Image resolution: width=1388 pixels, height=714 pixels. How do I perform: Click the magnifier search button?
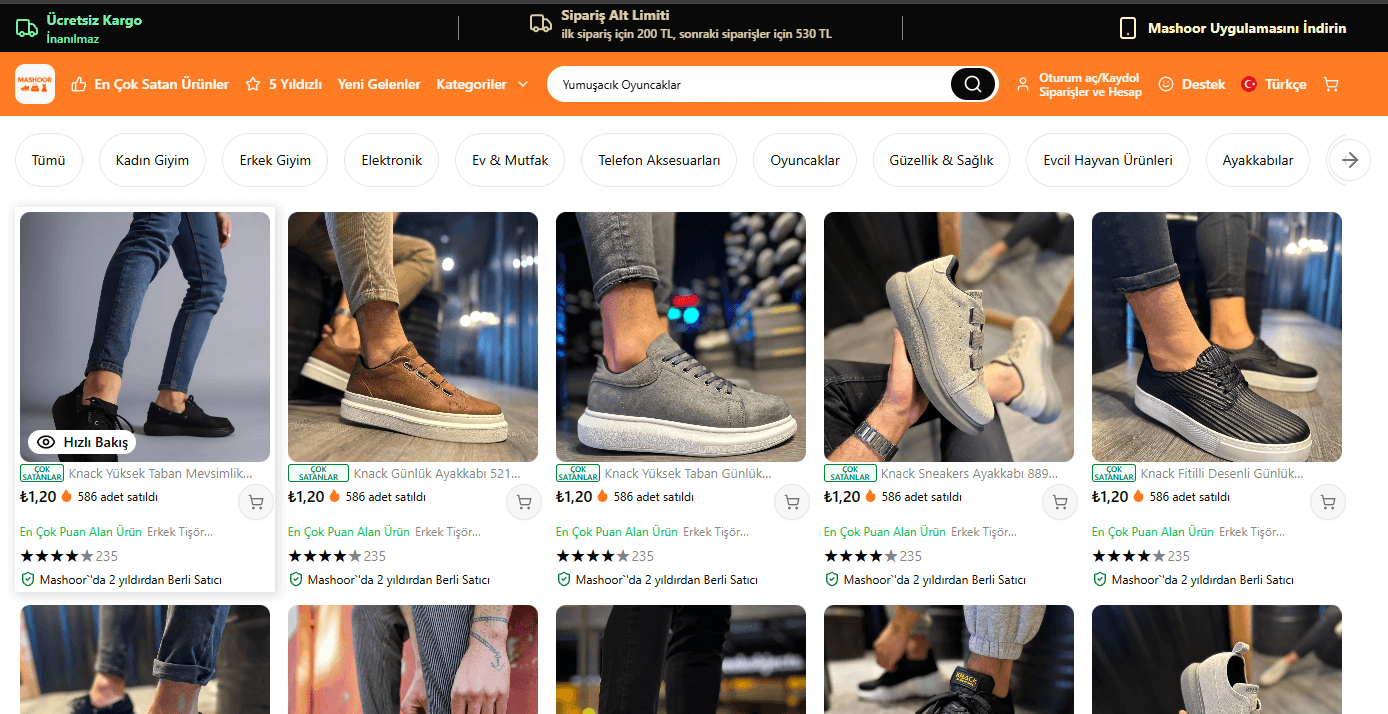[972, 85]
